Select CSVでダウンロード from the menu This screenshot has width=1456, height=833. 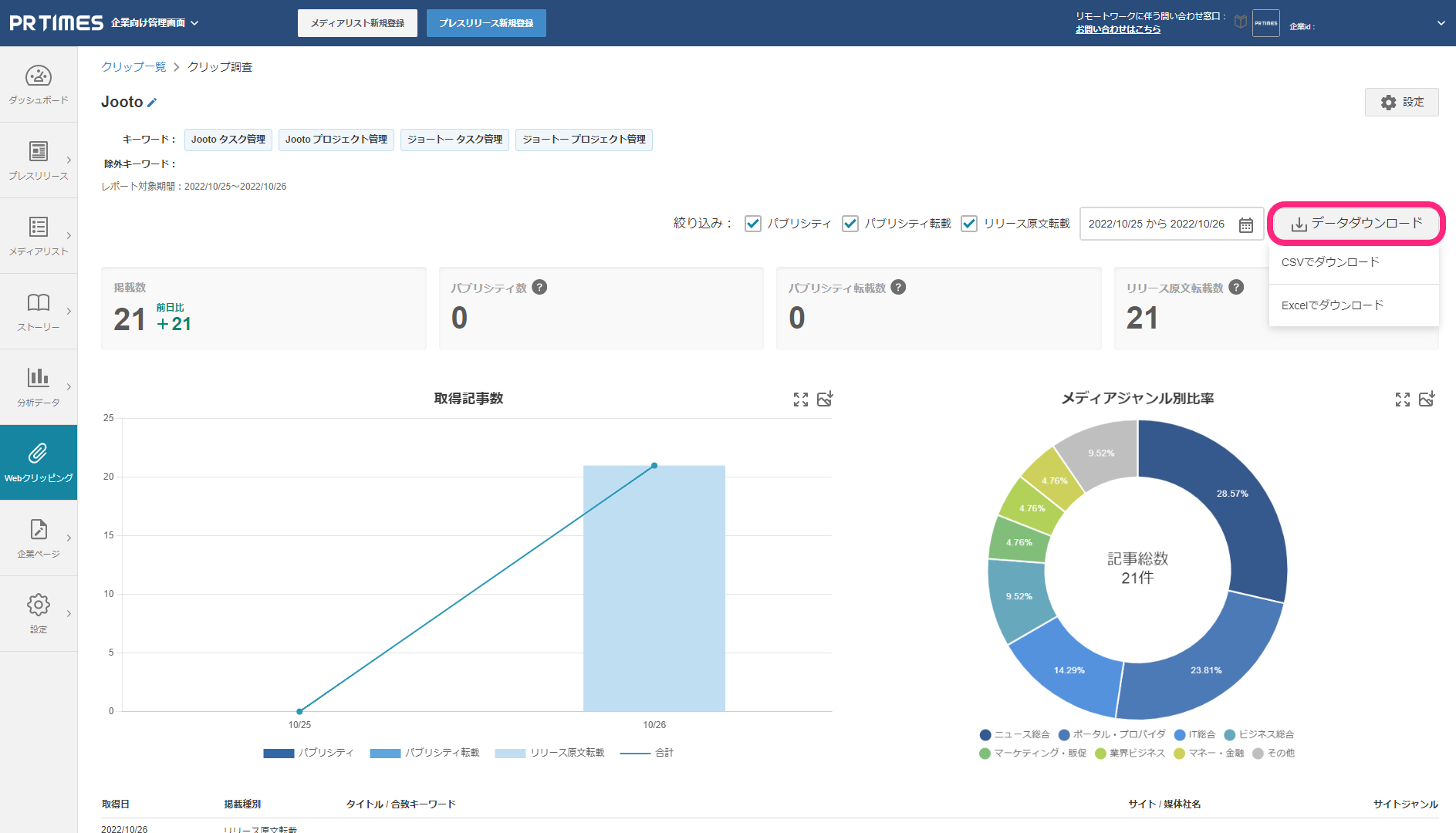coord(1330,262)
